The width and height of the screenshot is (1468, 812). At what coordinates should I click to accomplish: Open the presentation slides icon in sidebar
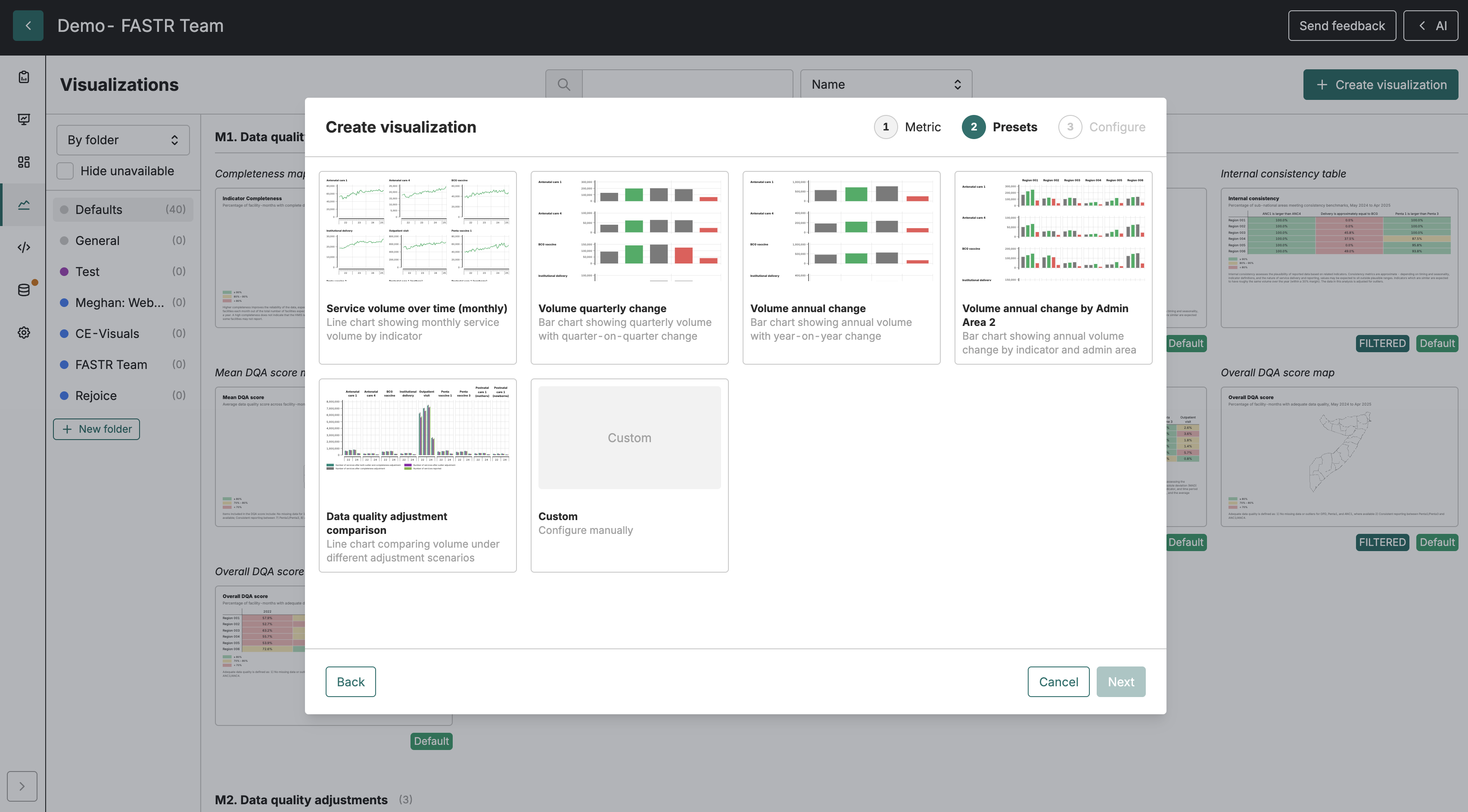[x=23, y=119]
